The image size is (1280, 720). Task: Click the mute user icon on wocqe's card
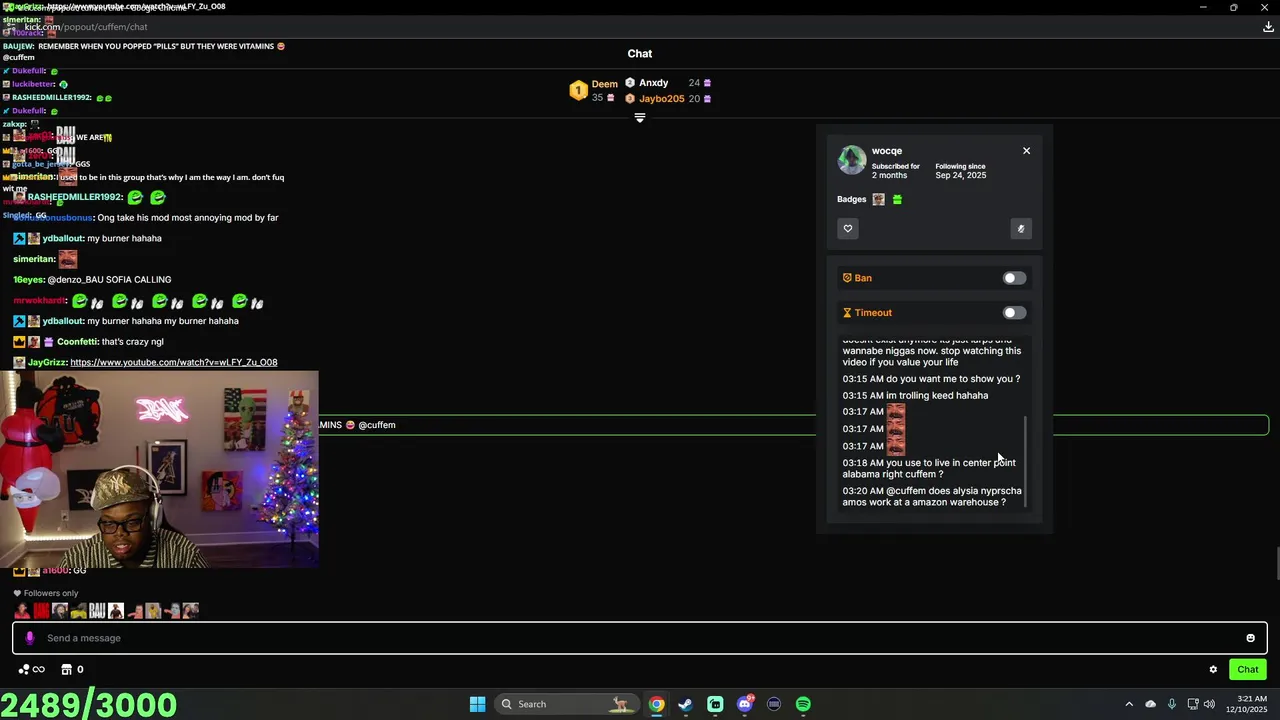(x=1021, y=229)
